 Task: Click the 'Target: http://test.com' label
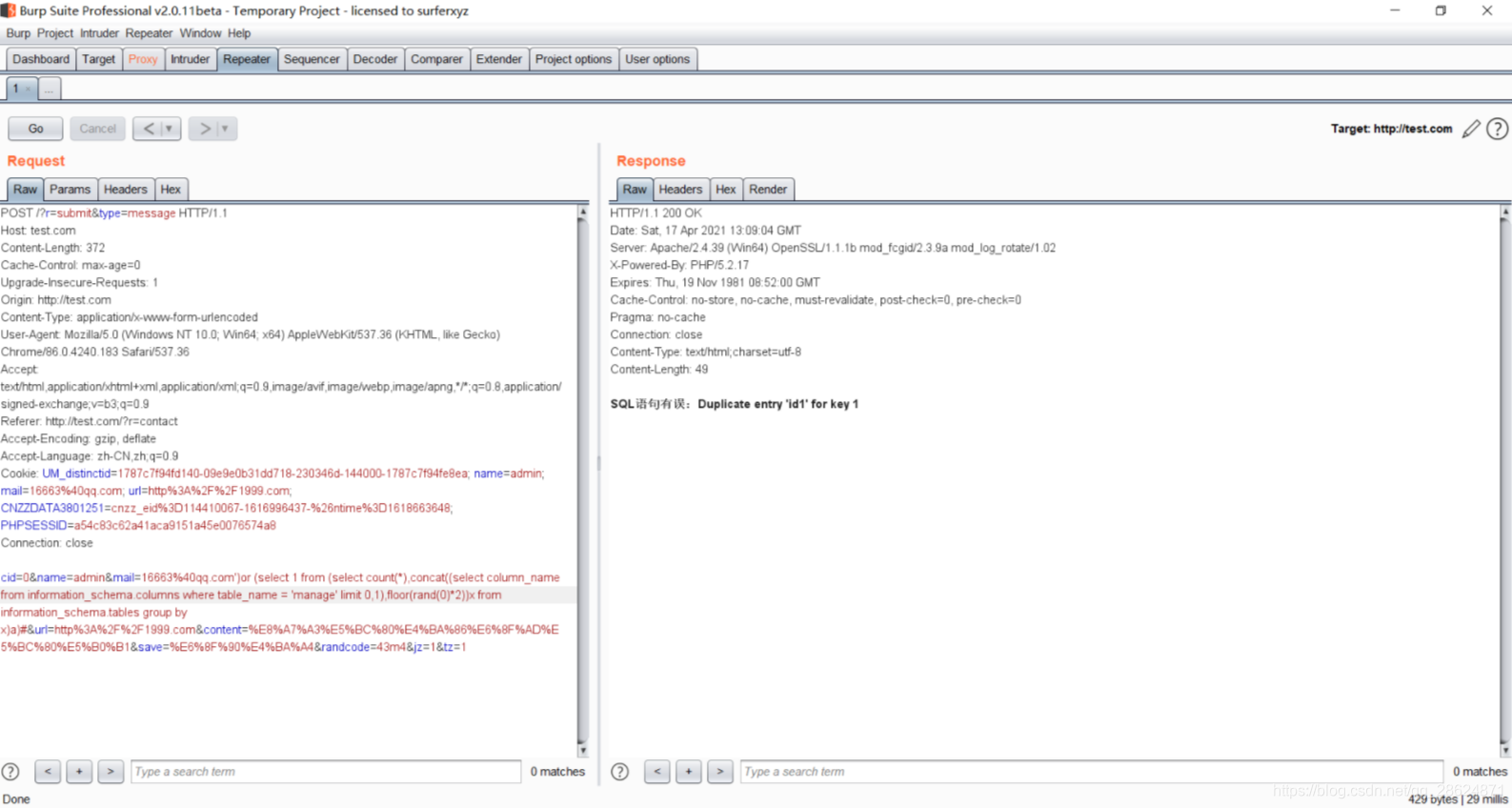point(1391,129)
